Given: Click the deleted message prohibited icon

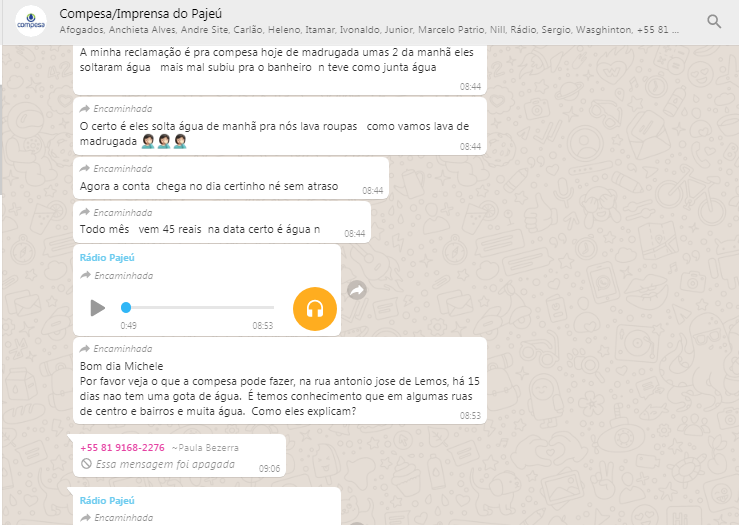Looking at the screenshot, I should (86, 465).
